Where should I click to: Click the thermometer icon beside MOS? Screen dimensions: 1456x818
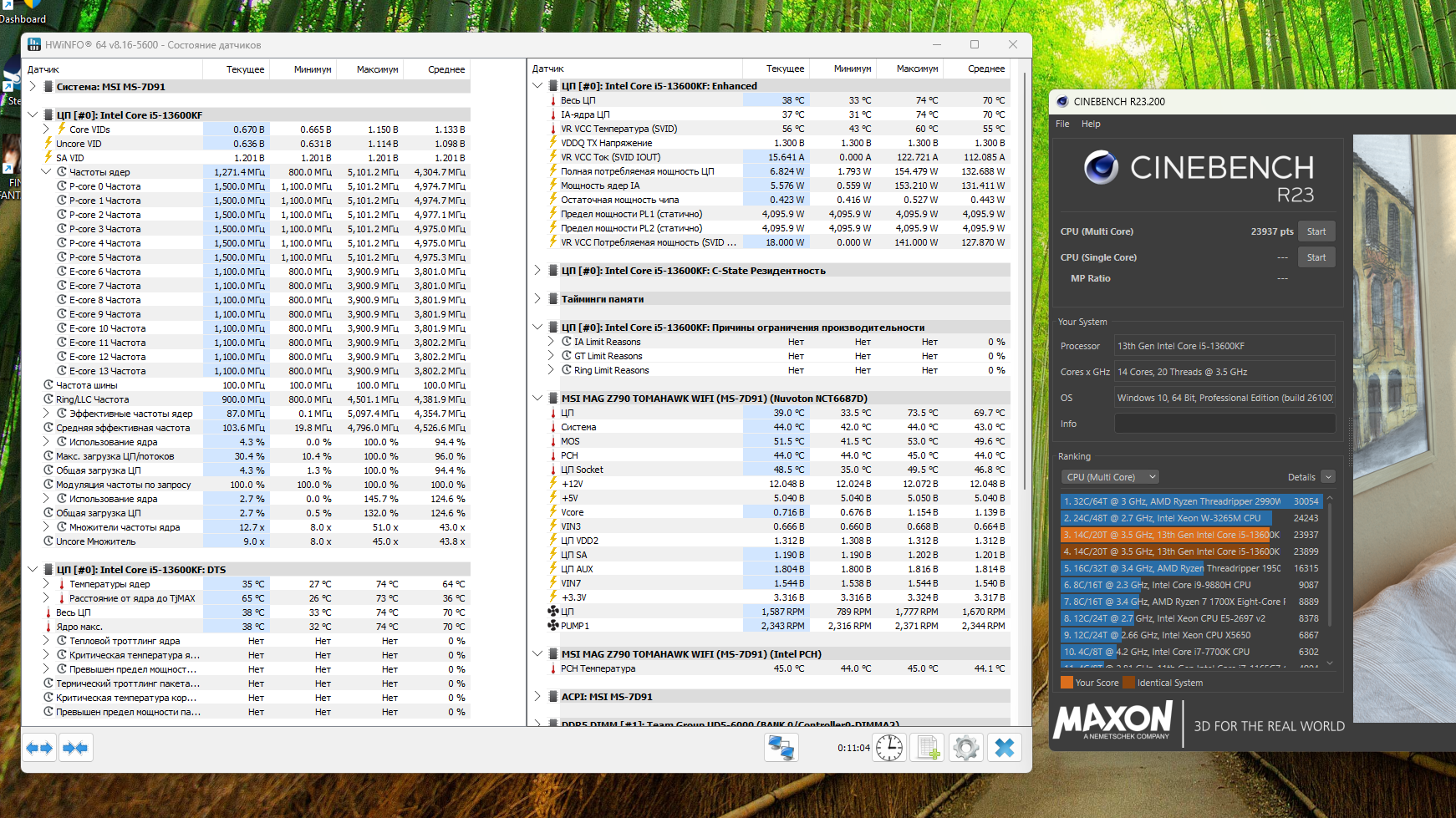pos(552,441)
